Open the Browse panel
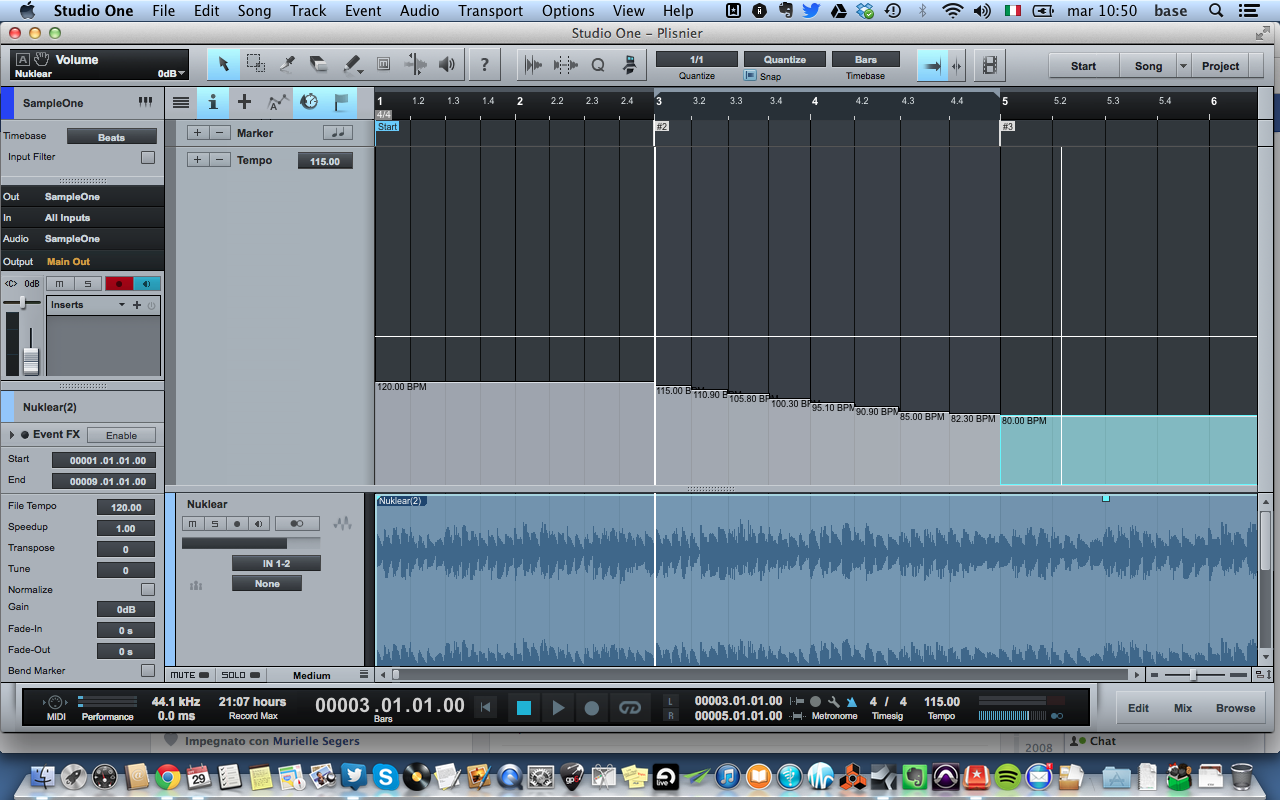This screenshot has height=800, width=1280. [x=1235, y=708]
